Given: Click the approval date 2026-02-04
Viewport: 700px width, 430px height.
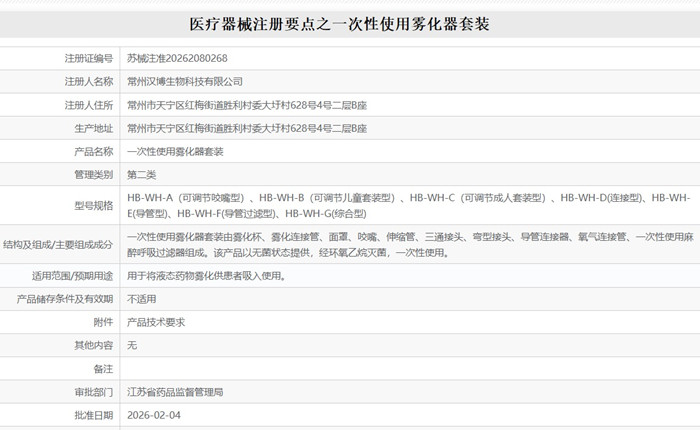Looking at the screenshot, I should [x=154, y=416].
